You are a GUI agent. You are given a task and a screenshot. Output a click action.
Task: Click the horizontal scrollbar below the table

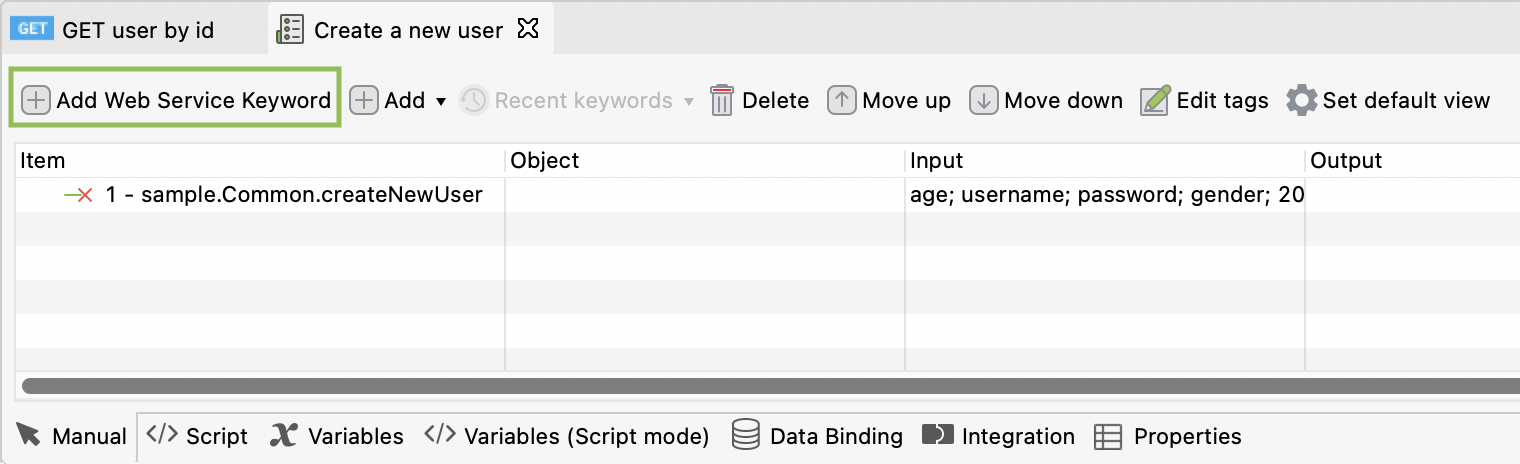click(760, 386)
